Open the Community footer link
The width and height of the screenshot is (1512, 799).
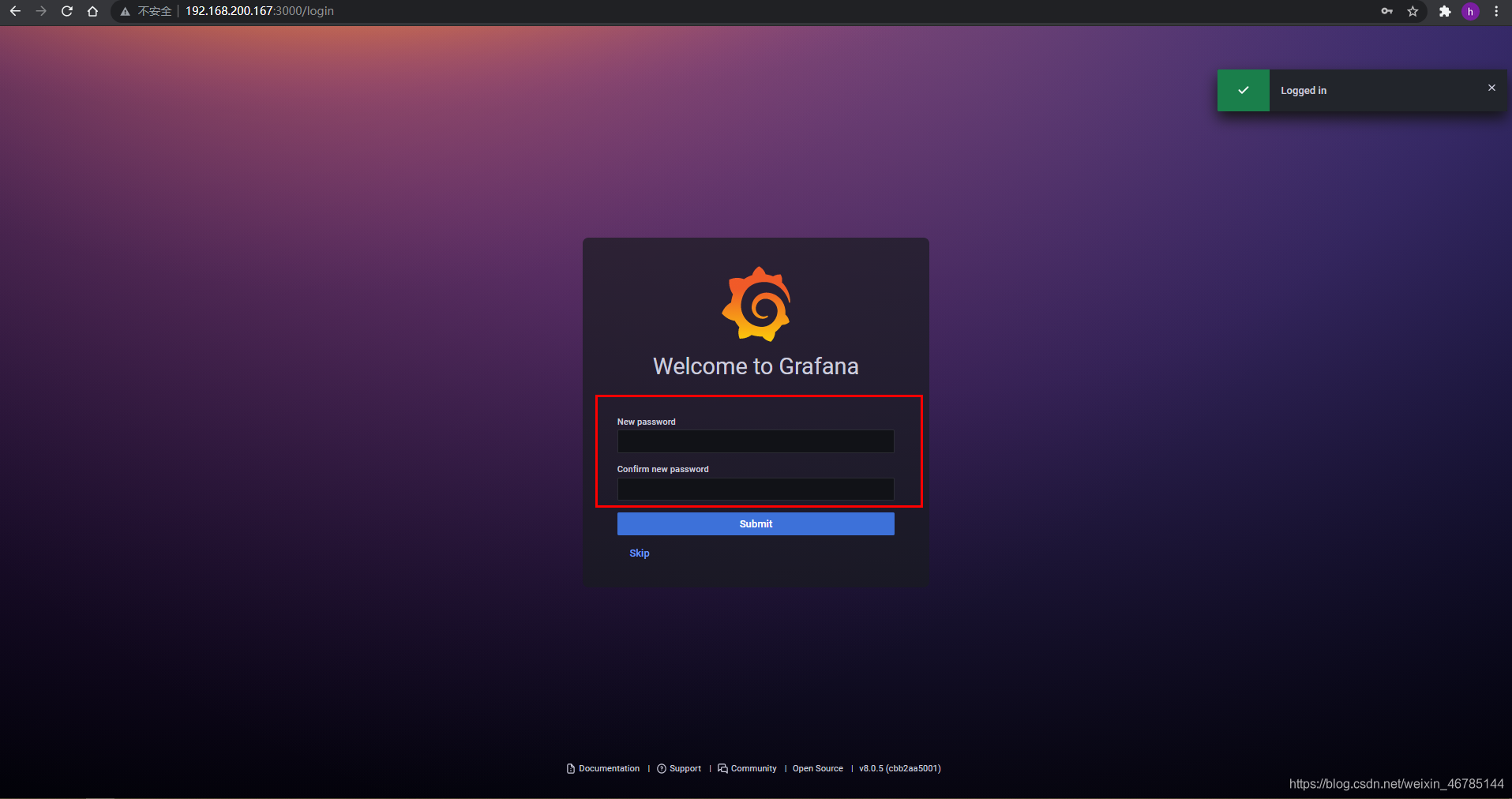pyautogui.click(x=747, y=768)
